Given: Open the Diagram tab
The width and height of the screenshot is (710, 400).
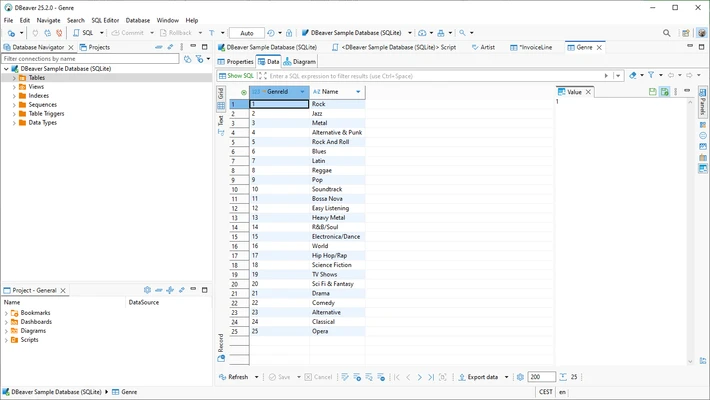Looking at the screenshot, I should pyautogui.click(x=299, y=62).
